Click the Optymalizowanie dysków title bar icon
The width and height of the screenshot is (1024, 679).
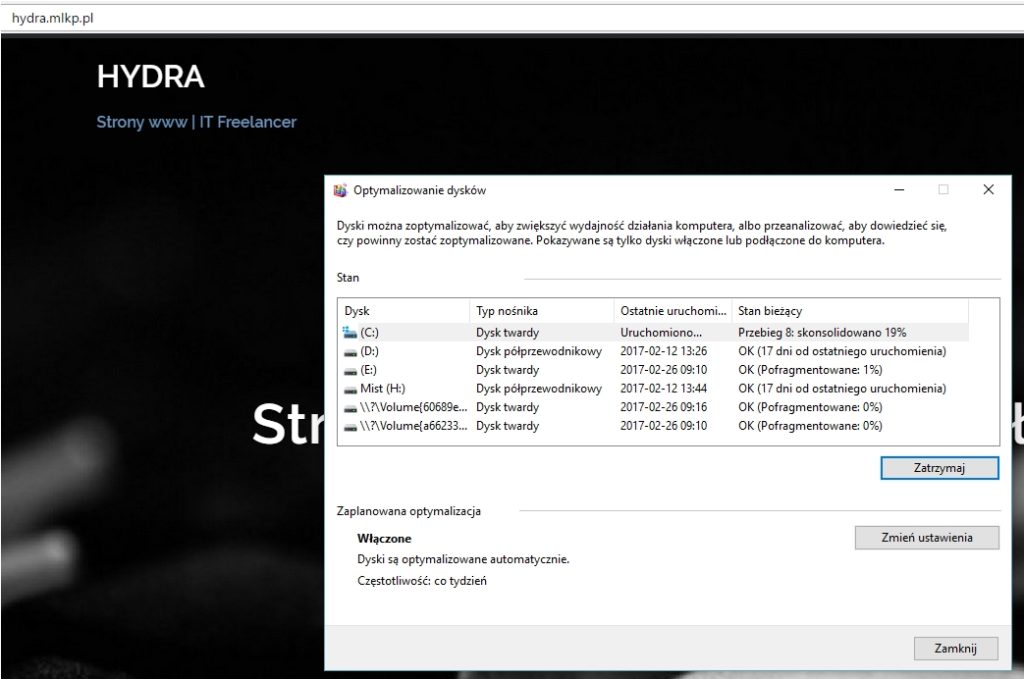340,191
